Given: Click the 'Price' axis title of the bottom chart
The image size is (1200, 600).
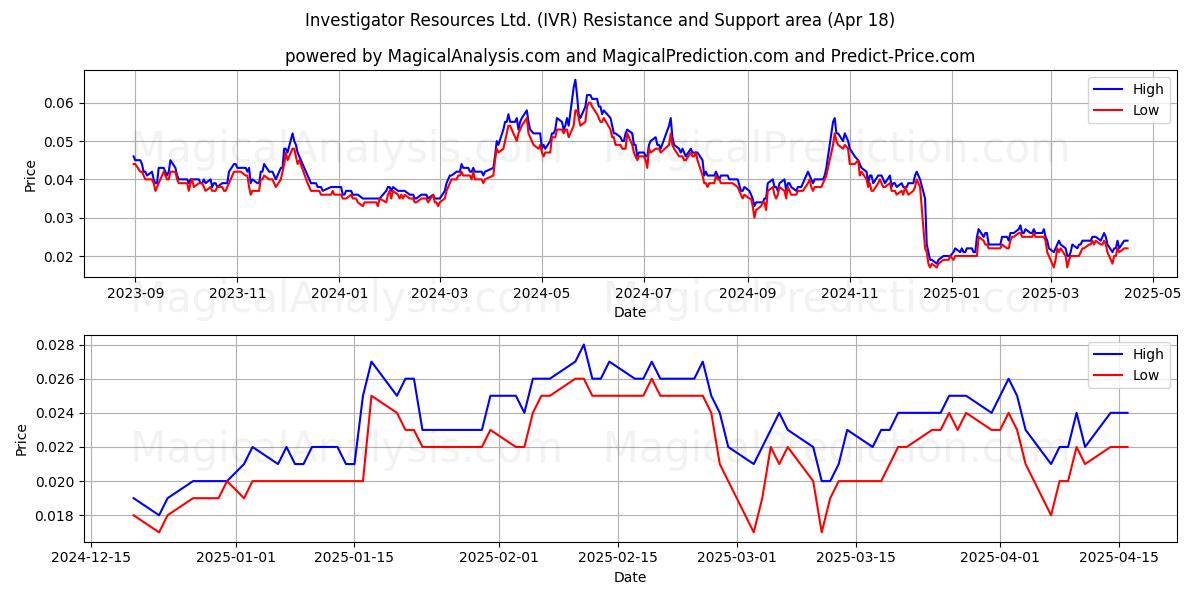Looking at the screenshot, I should (x=22, y=440).
